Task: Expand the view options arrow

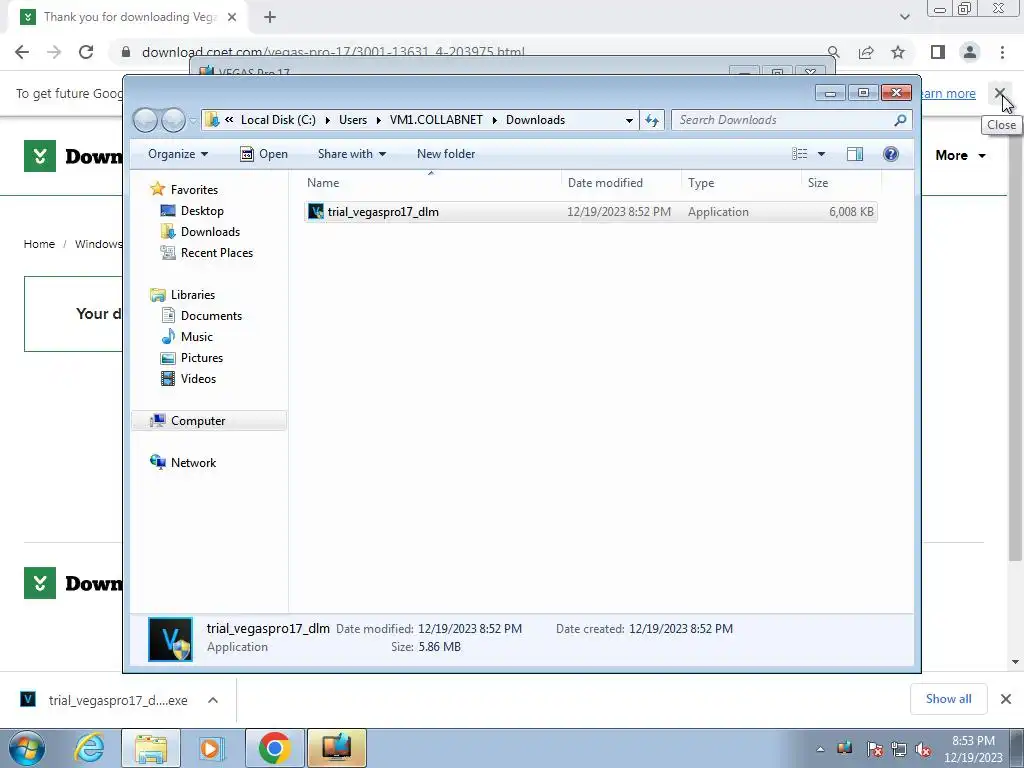Action: coord(821,154)
